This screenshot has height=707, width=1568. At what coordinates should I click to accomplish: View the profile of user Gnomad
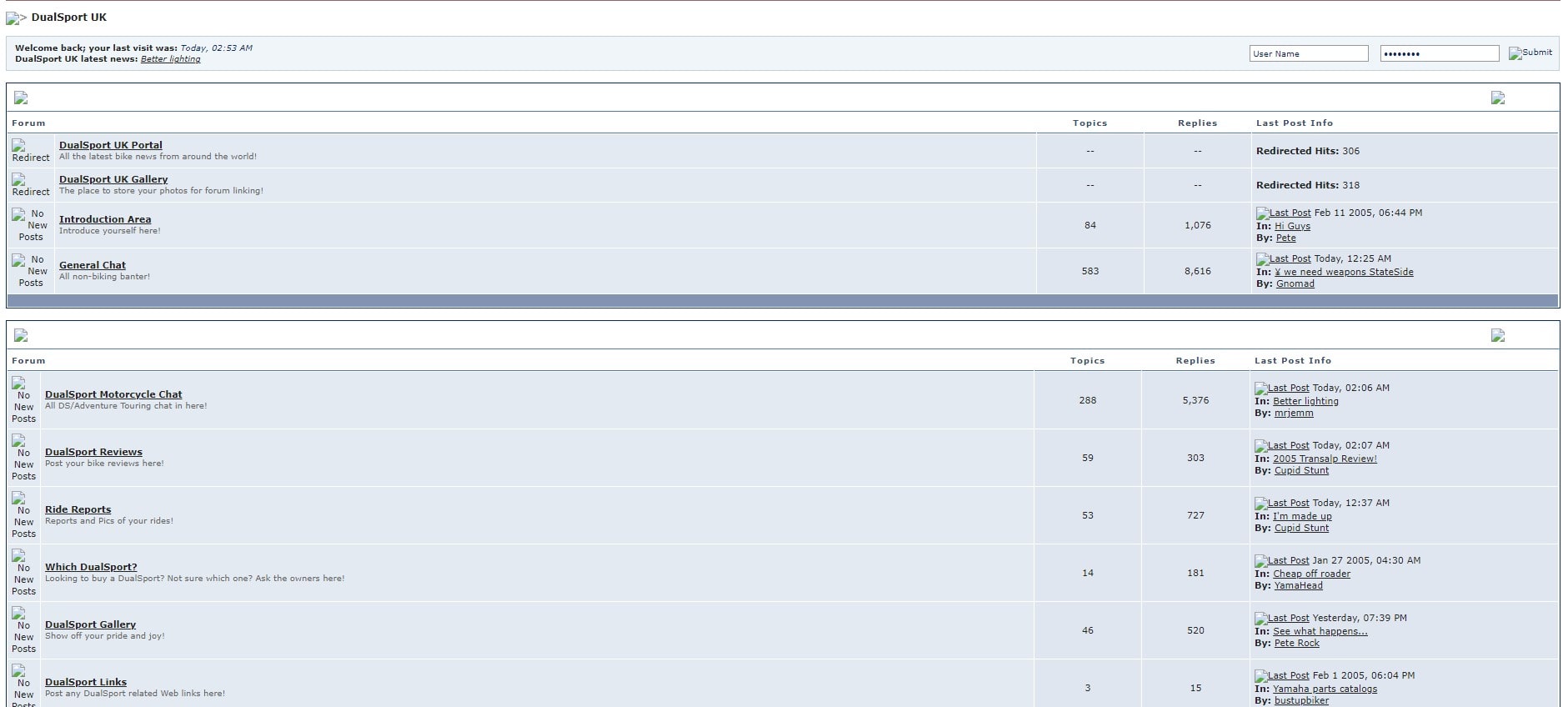(x=1295, y=283)
